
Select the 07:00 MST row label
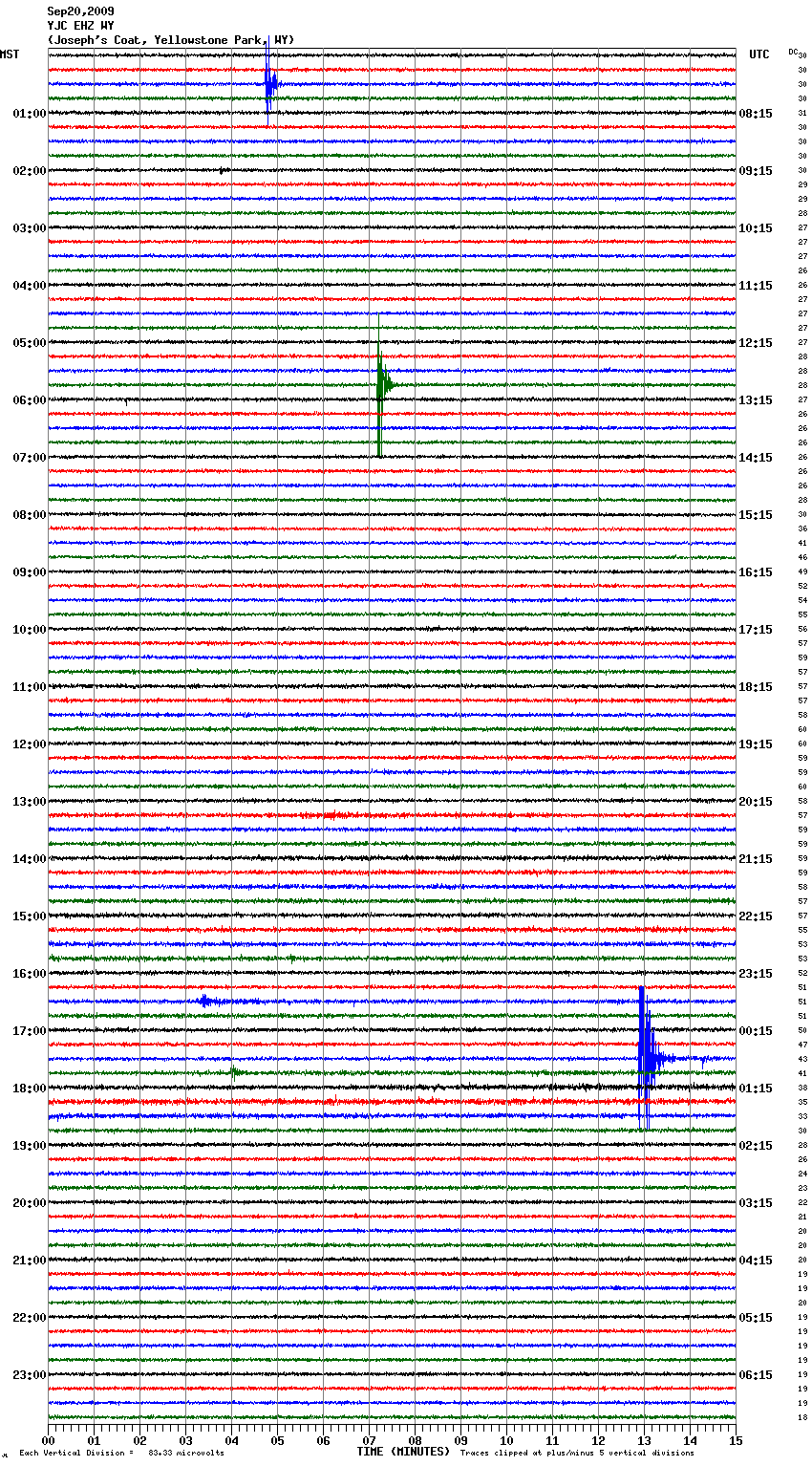(29, 458)
